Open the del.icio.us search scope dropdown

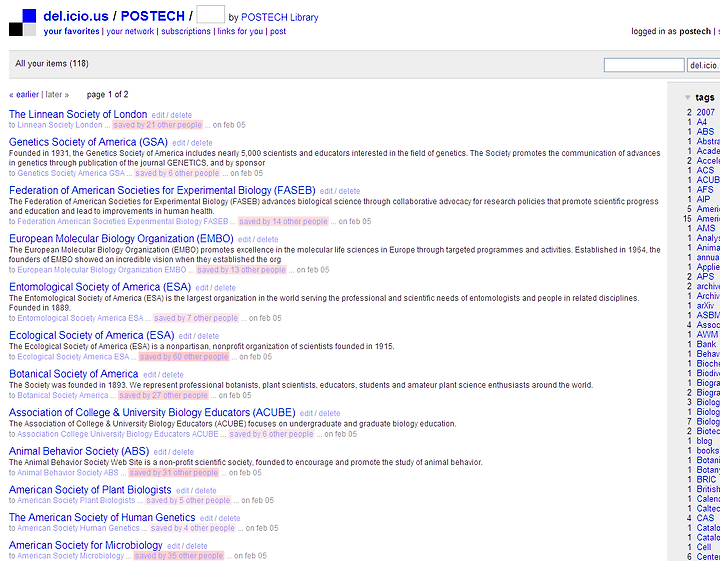(x=703, y=66)
